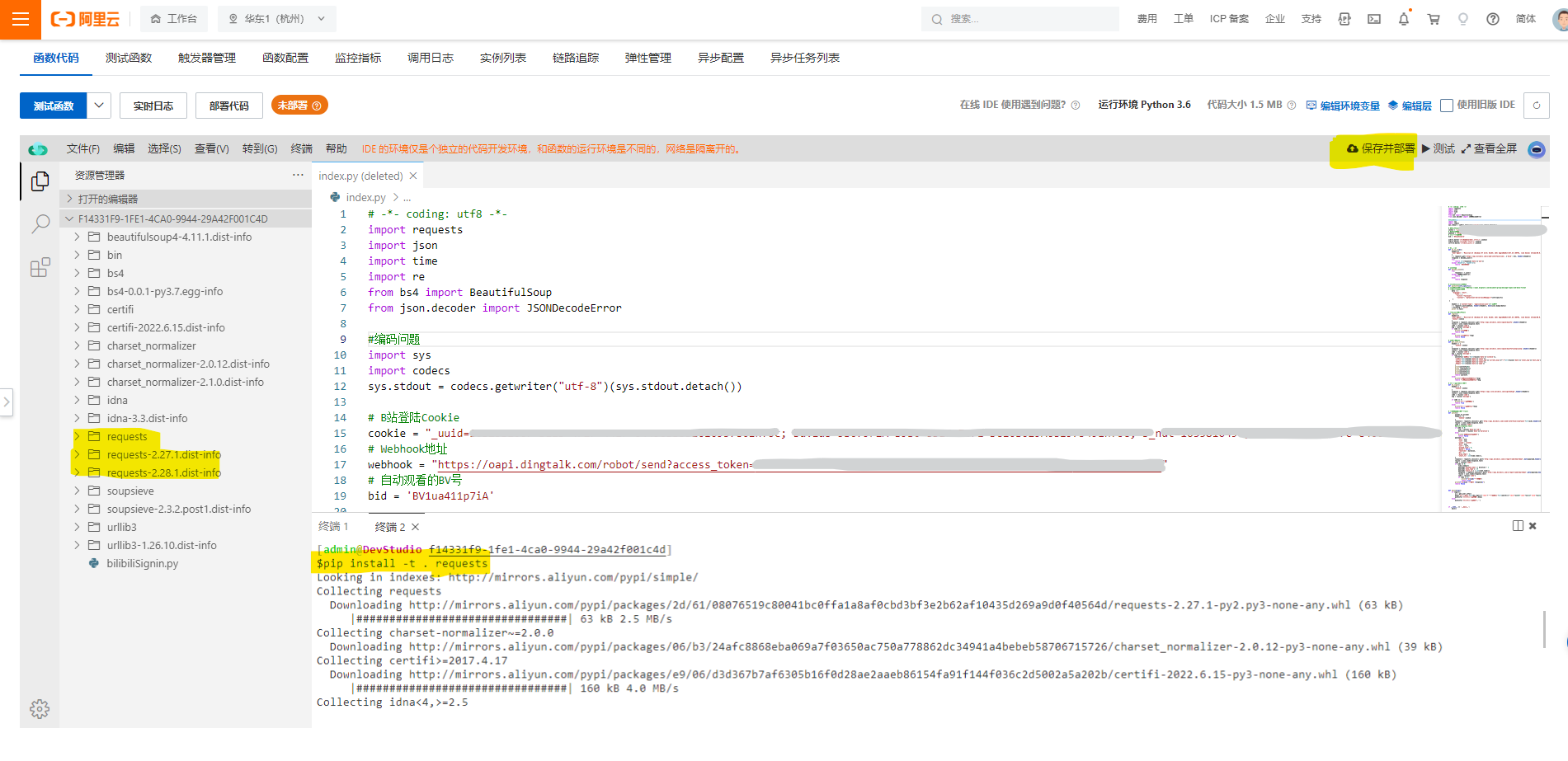Click the help icon next to 在线 IDE 使用遇到问题
The height and width of the screenshot is (761, 1568).
pyautogui.click(x=1076, y=106)
